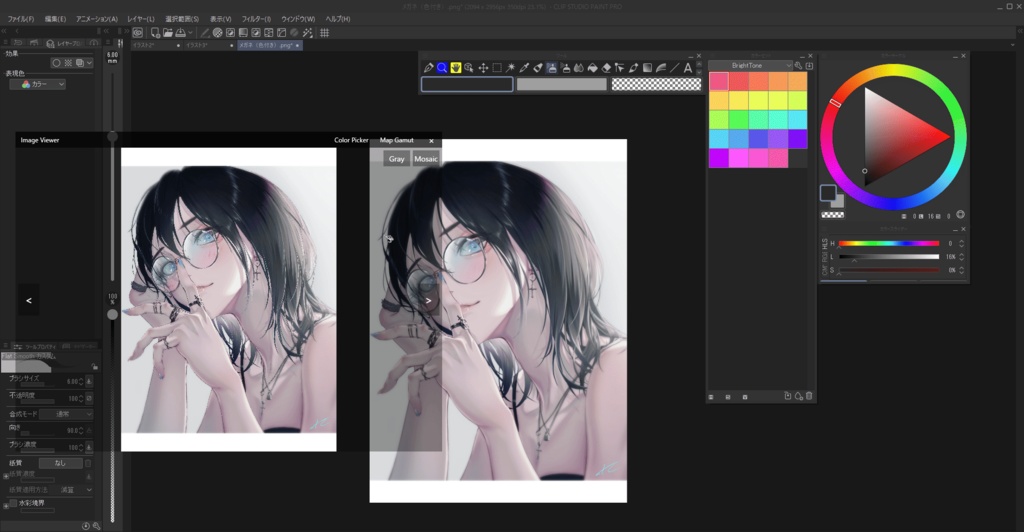Expand the 紙質濃度 plus expander

(x=6, y=477)
